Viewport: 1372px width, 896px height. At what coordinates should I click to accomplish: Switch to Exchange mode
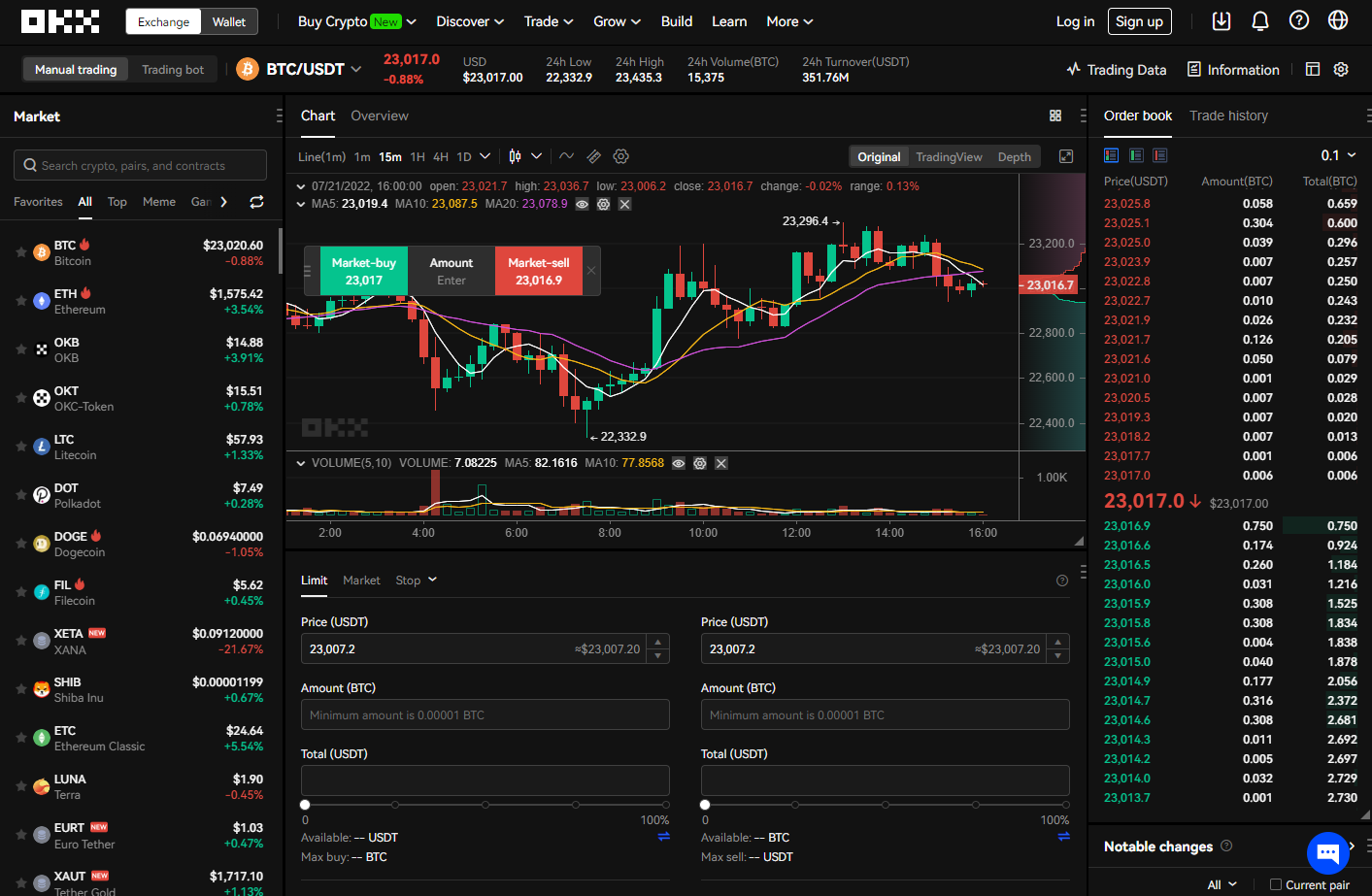point(163,21)
